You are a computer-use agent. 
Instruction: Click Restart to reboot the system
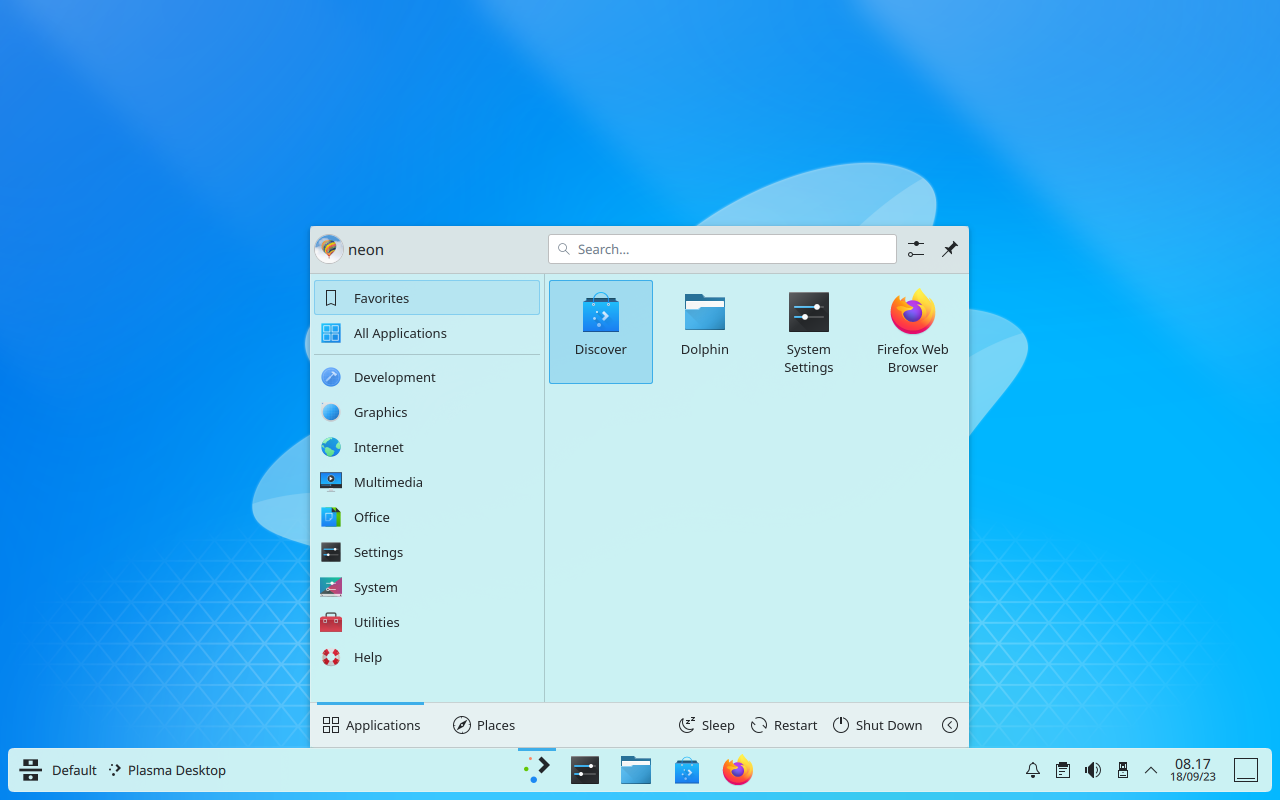pos(783,725)
